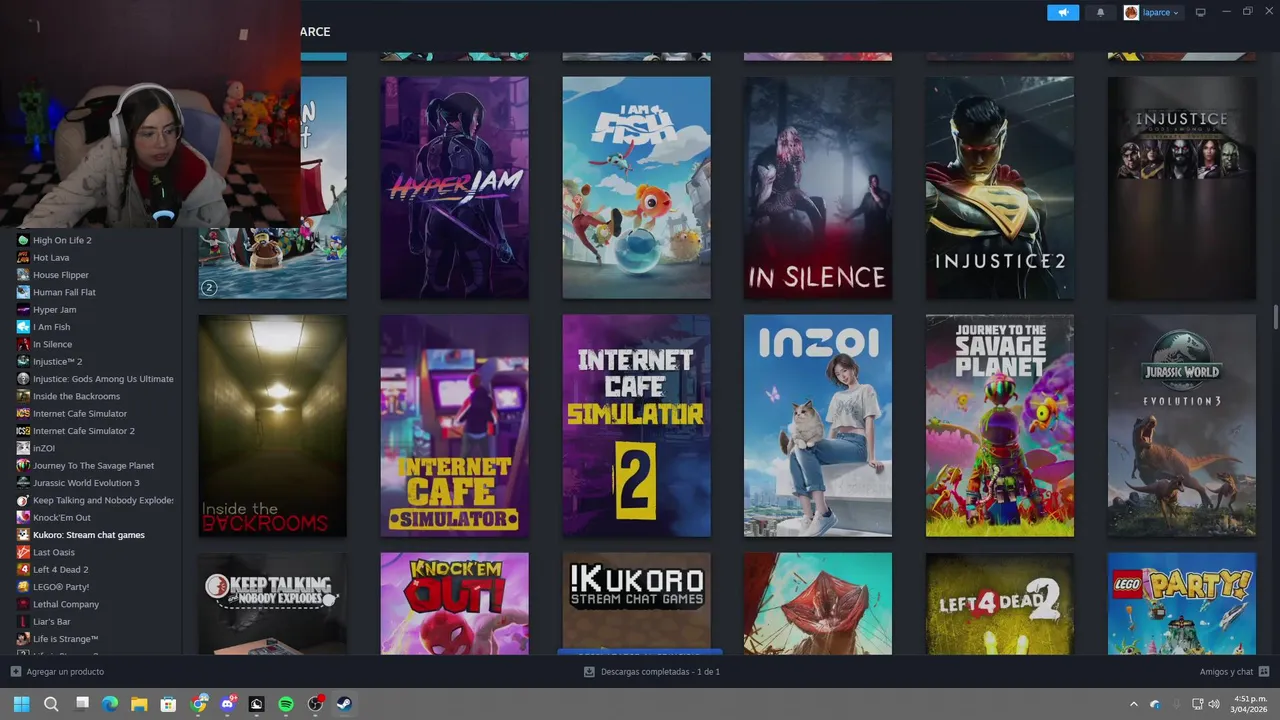Viewport: 1280px width, 720px height.
Task: Select Internet Cafe Simulator 2 in sidebar
Action: pyautogui.click(x=83, y=431)
